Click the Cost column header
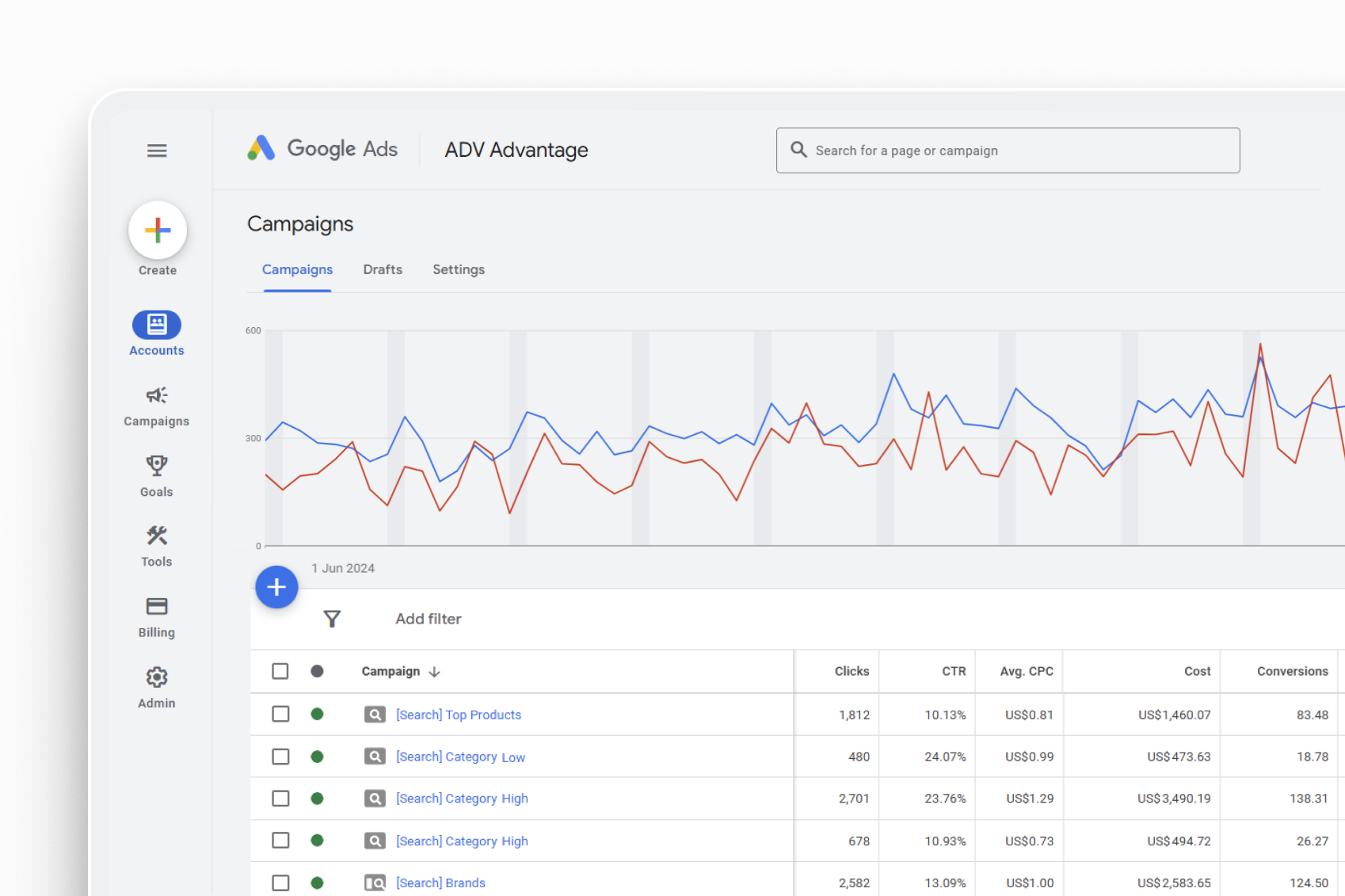The image size is (1345, 896). tap(1197, 671)
